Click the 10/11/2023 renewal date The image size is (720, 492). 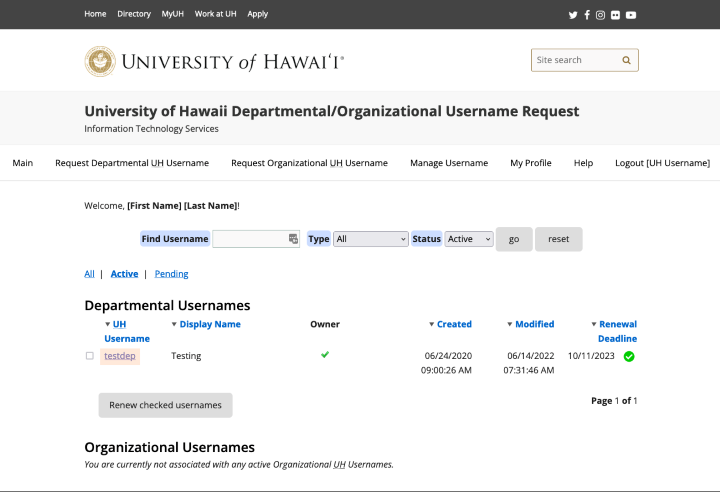591,356
